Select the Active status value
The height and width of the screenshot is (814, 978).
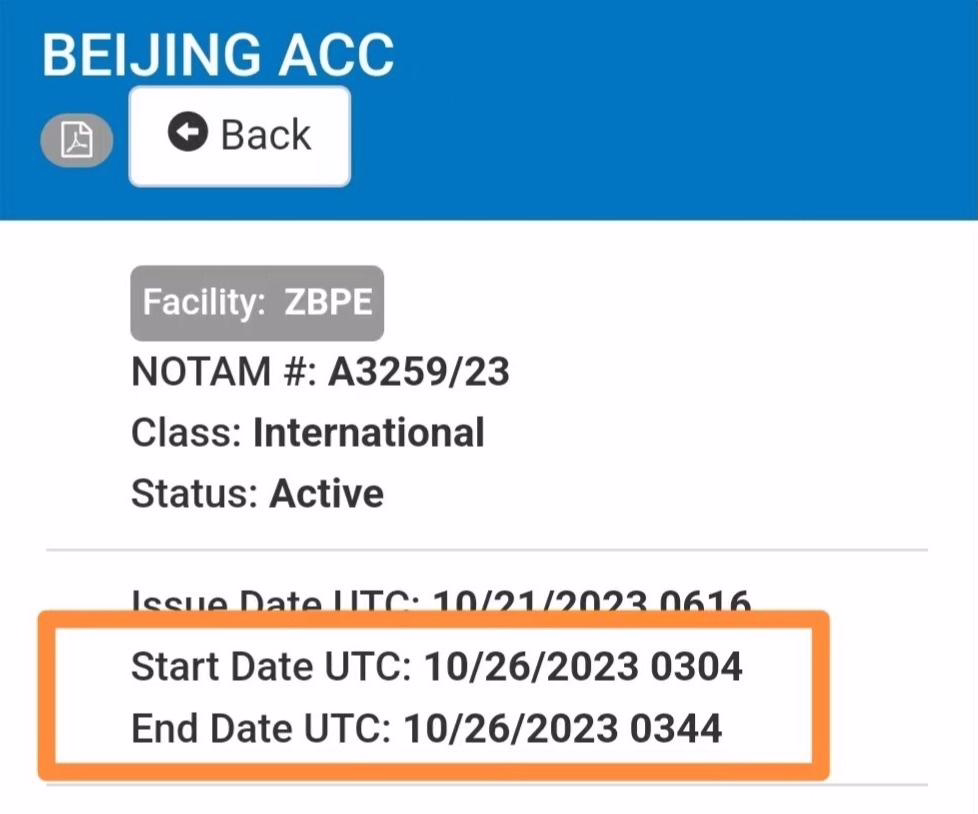(326, 494)
